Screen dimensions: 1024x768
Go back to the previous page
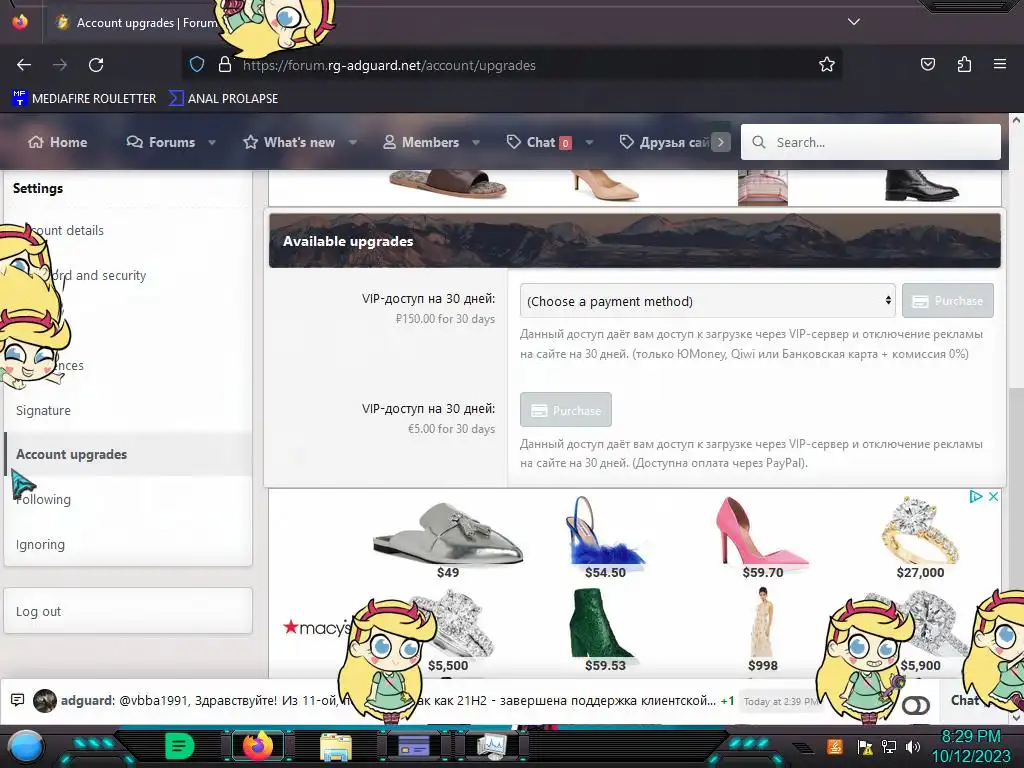[x=24, y=65]
